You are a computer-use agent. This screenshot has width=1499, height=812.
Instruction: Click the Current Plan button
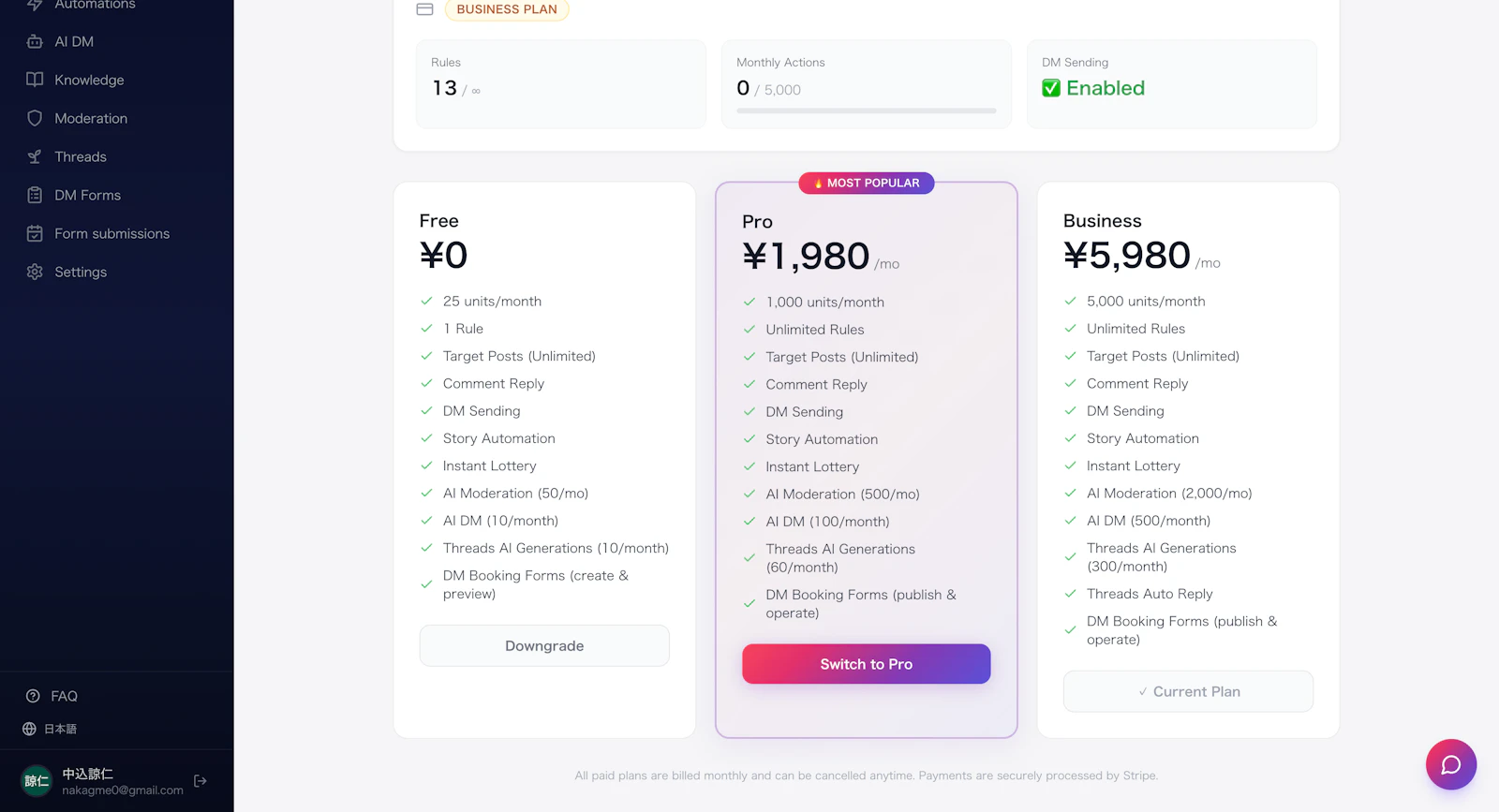click(1188, 691)
